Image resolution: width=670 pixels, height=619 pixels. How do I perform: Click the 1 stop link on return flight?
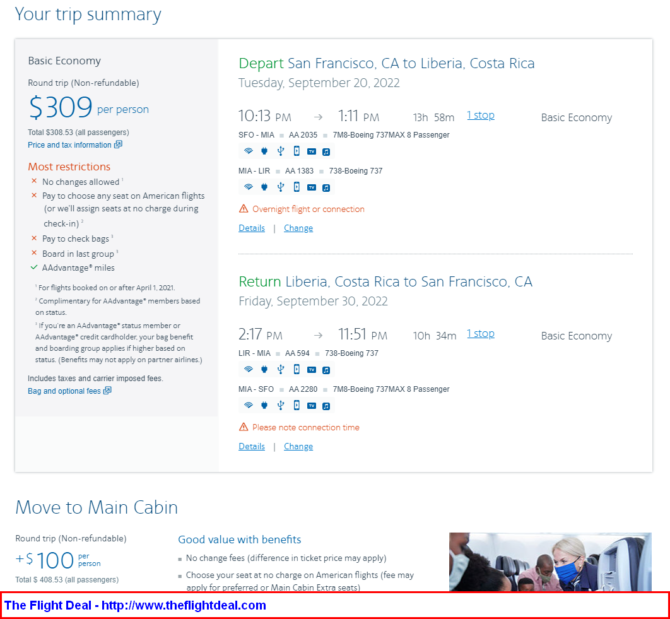point(480,333)
